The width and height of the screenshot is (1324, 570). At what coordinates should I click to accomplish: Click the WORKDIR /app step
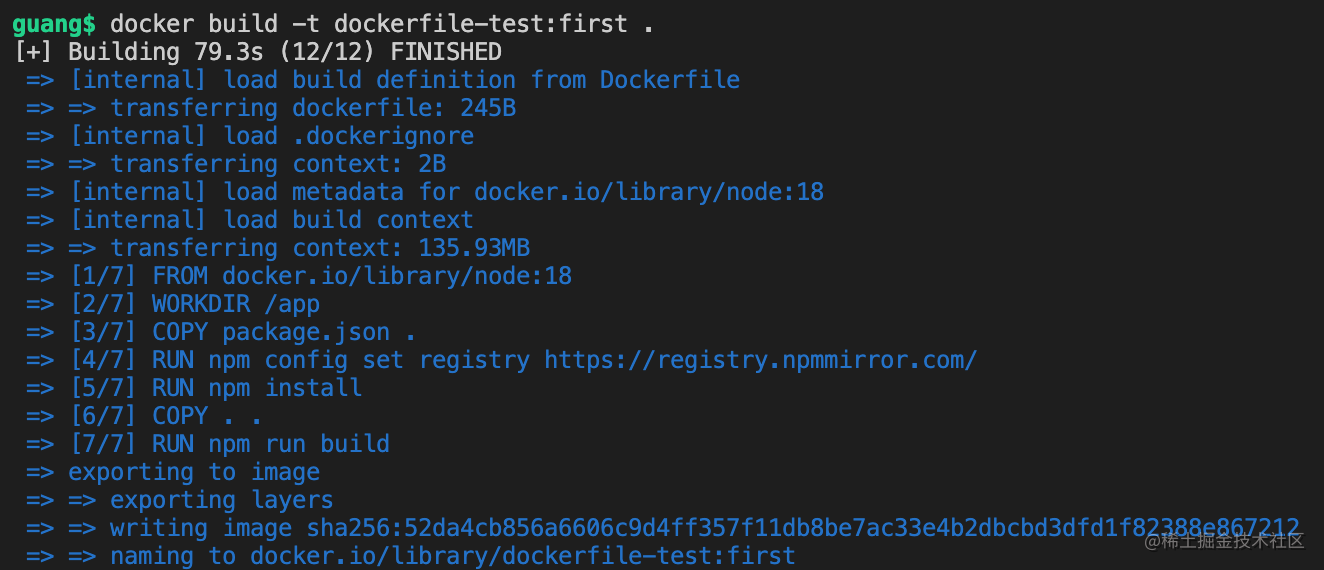coord(173,304)
